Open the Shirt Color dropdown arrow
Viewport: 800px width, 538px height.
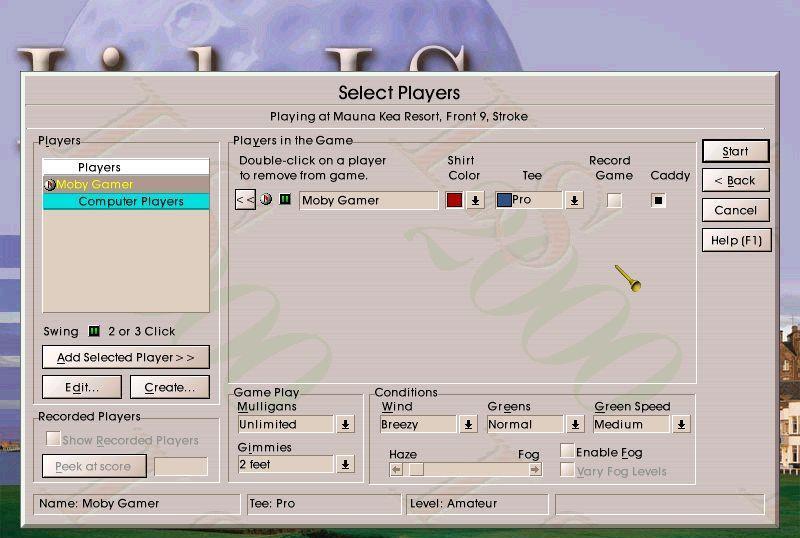pos(476,200)
